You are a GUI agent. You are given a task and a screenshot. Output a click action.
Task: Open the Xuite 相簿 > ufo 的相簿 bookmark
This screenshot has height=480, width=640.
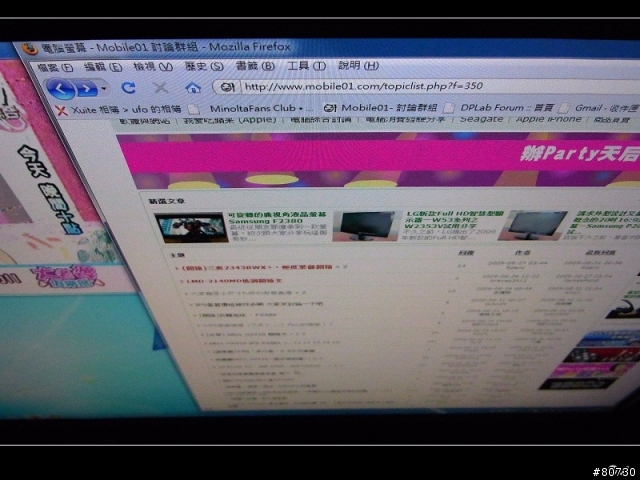pyautogui.click(x=126, y=109)
